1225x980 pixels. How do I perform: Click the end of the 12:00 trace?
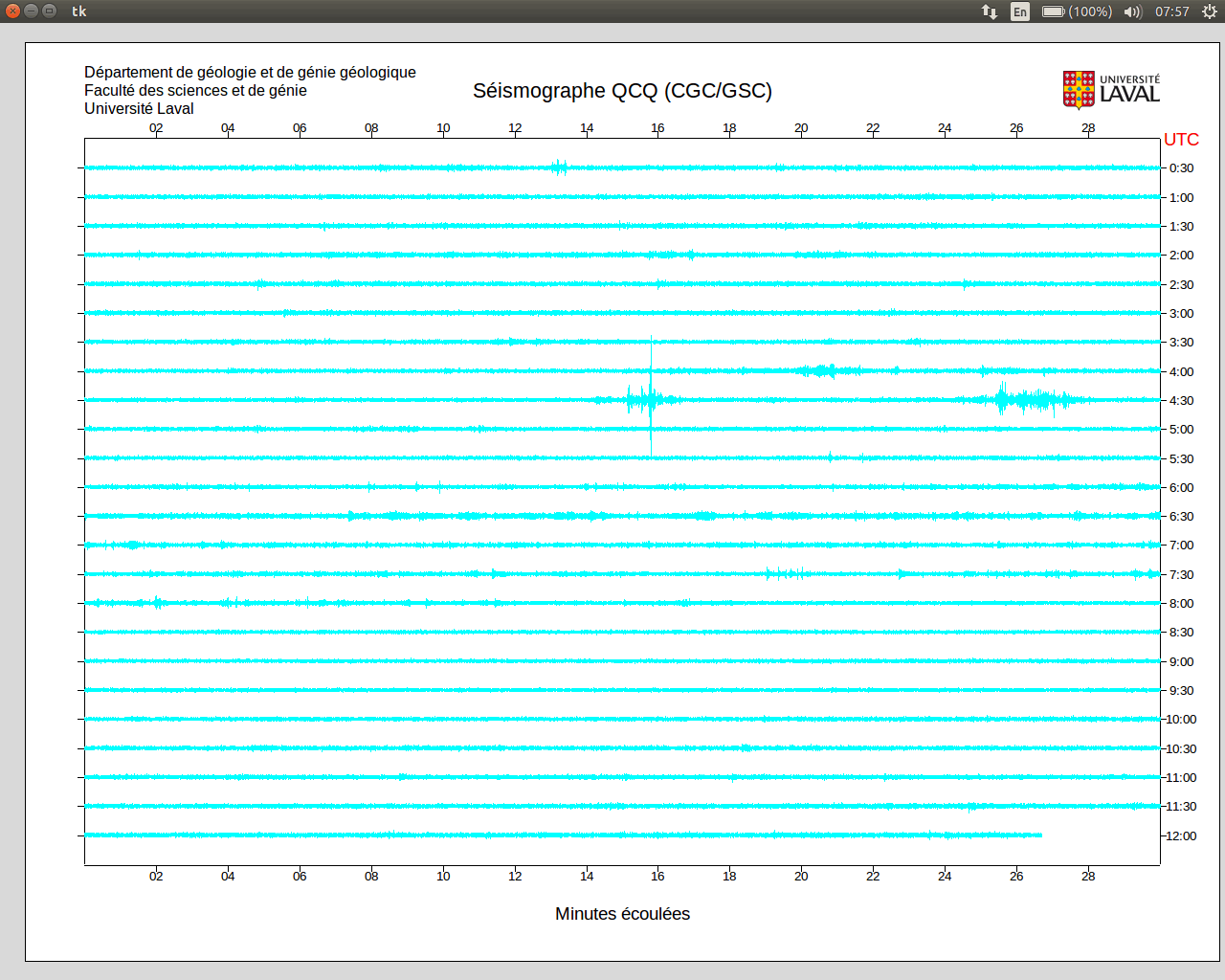click(1040, 835)
